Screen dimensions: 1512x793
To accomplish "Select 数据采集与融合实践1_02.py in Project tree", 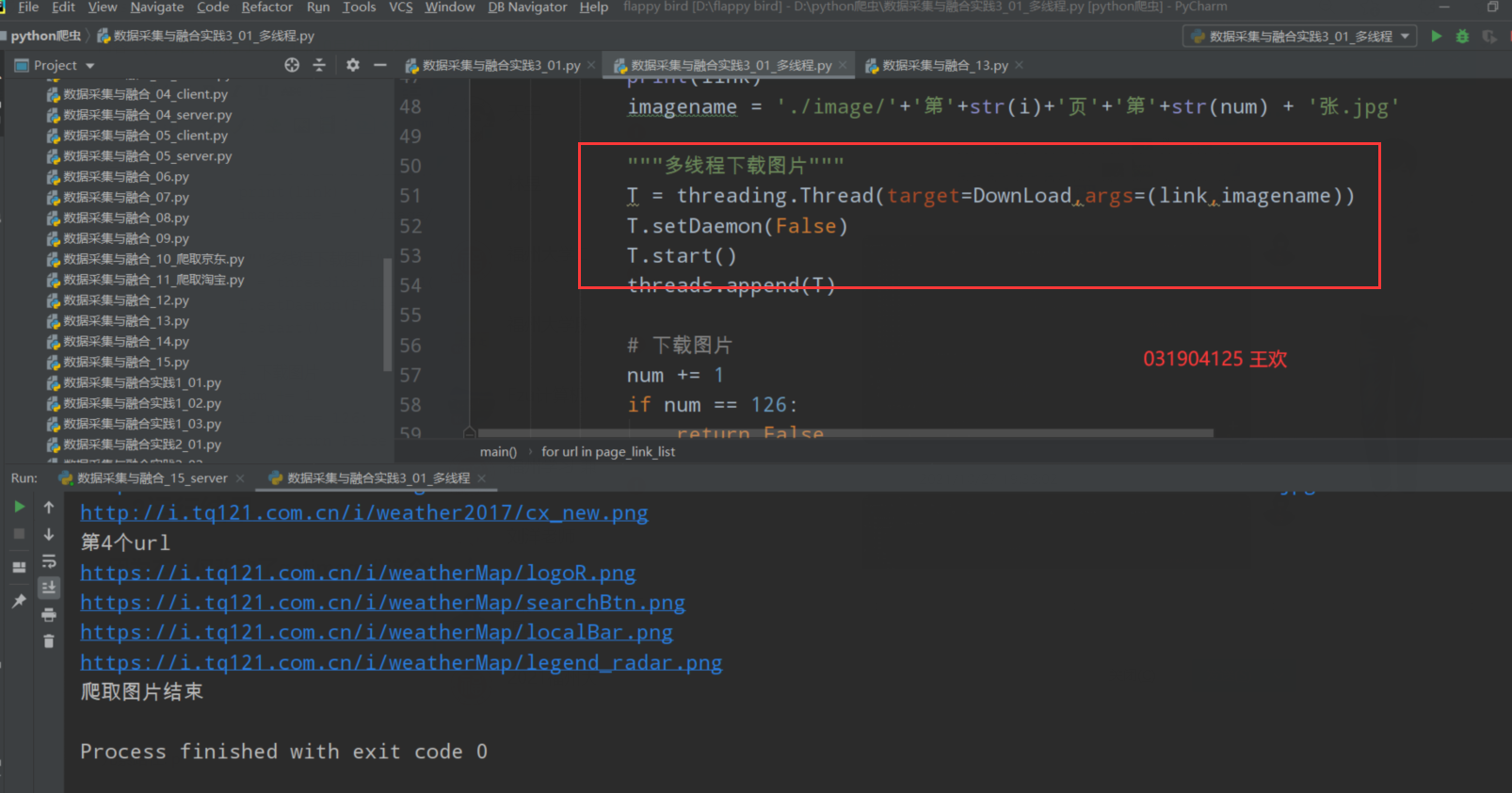I will point(142,403).
